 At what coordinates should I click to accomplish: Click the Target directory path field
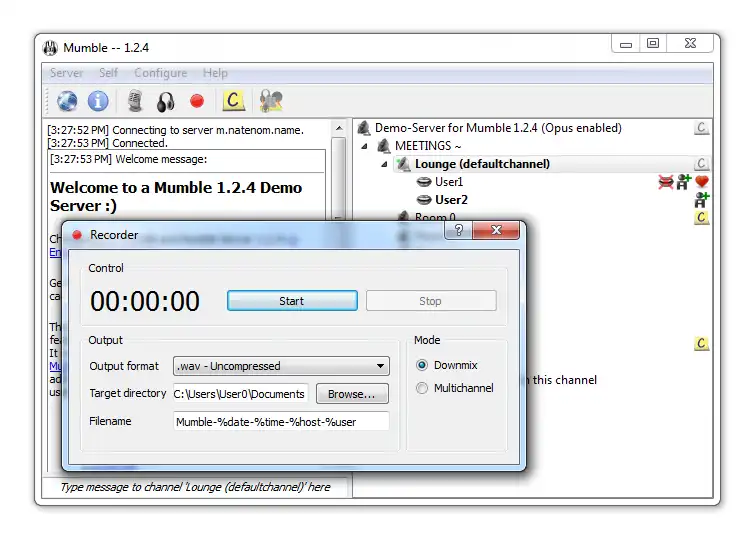tap(240, 394)
